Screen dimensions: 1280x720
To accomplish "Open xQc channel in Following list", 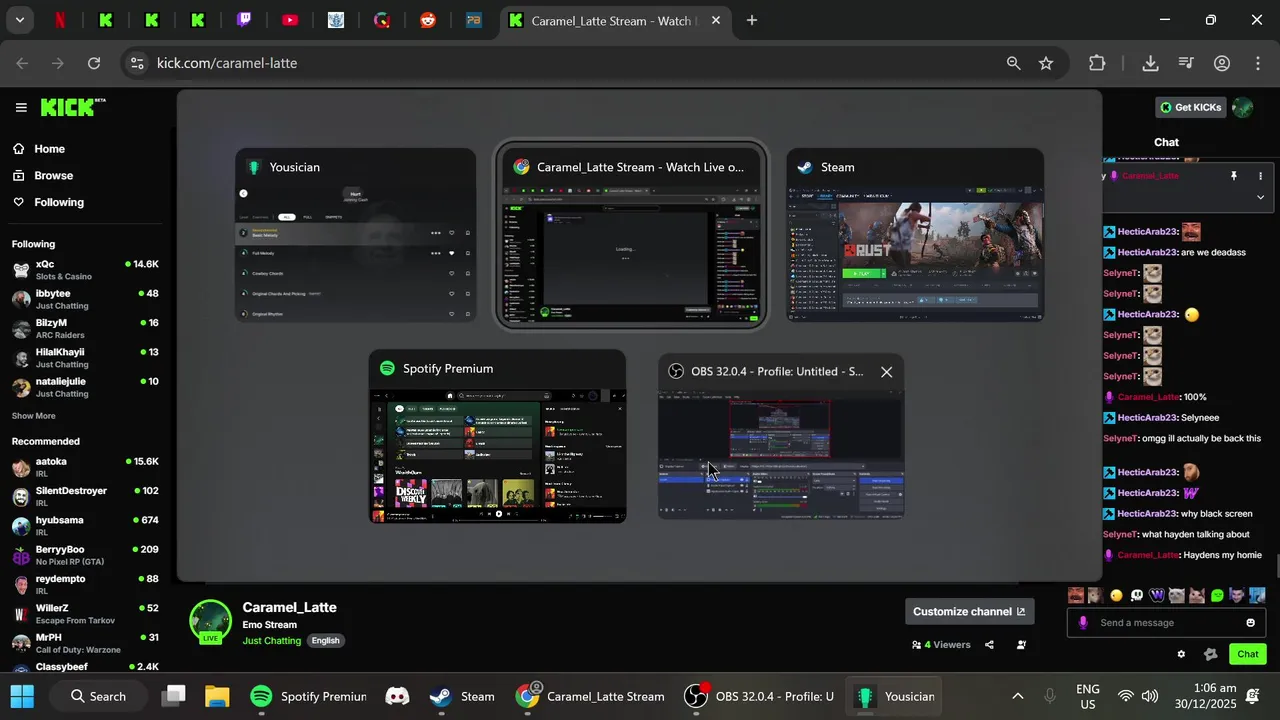I will tap(85, 270).
